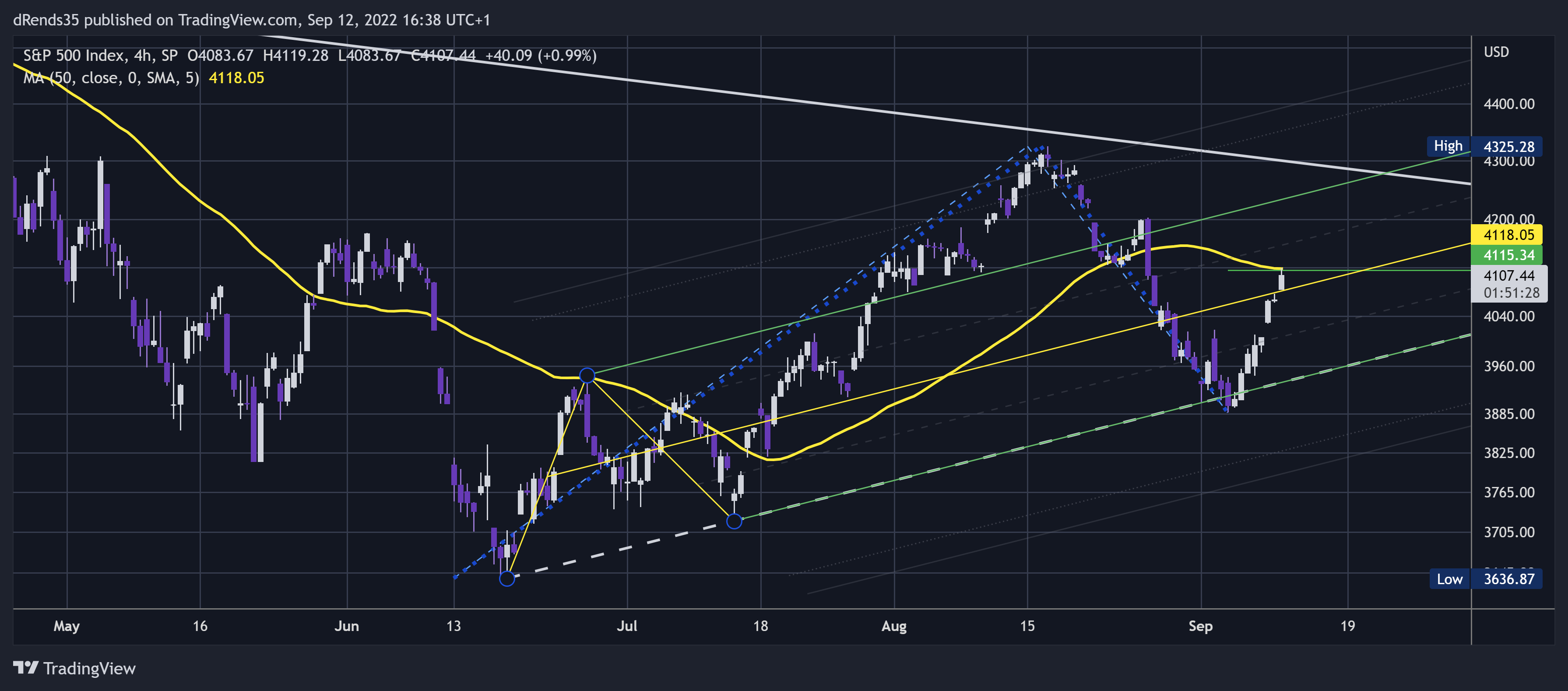The image size is (1568, 691).
Task: Click the 18 date label on the time axis
Action: 760,626
